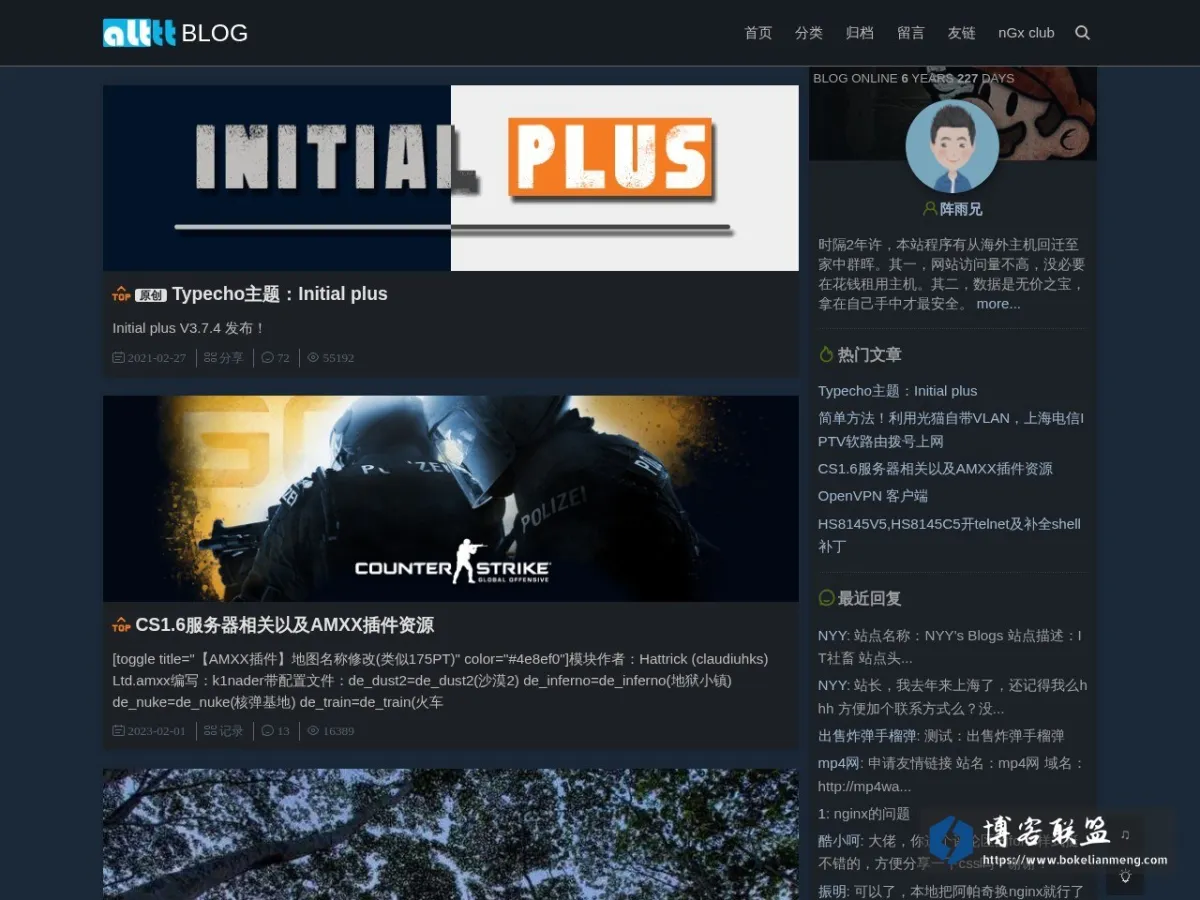The width and height of the screenshot is (1200, 900).
Task: Click the author name 阵雨兄
Action: (961, 209)
